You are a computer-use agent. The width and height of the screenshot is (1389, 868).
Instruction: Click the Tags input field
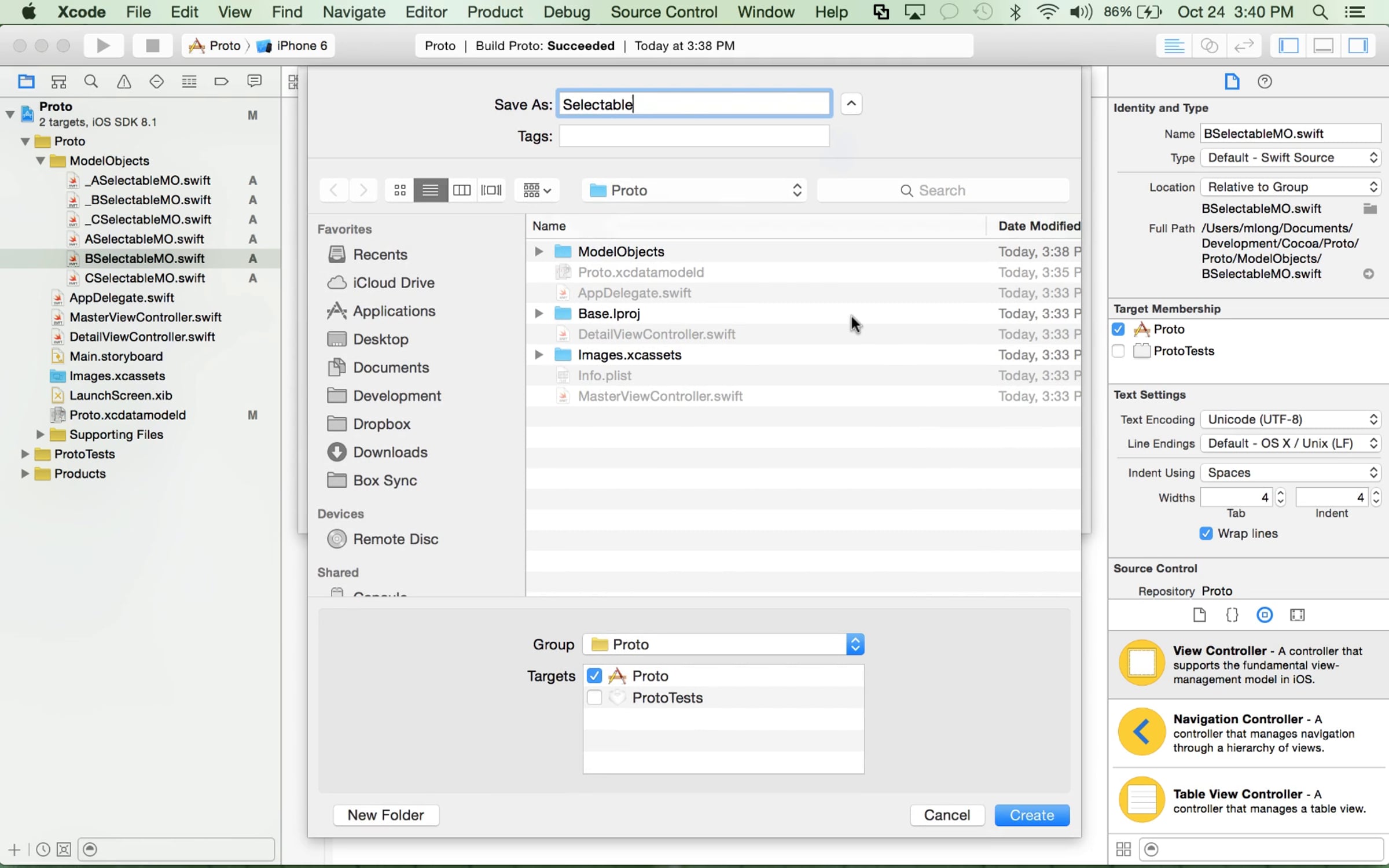694,136
